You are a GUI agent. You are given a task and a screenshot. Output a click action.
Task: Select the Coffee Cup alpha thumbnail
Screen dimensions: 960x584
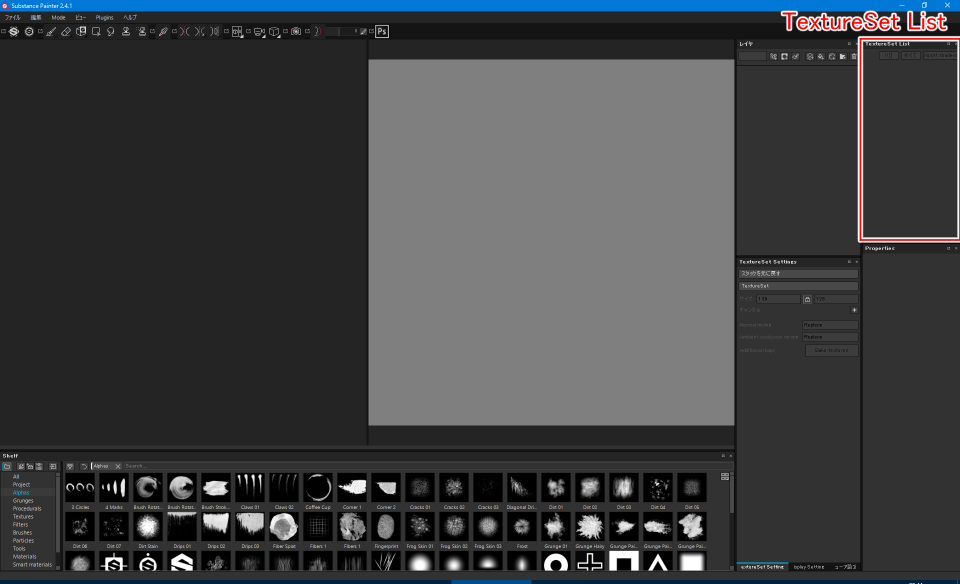tap(318, 488)
